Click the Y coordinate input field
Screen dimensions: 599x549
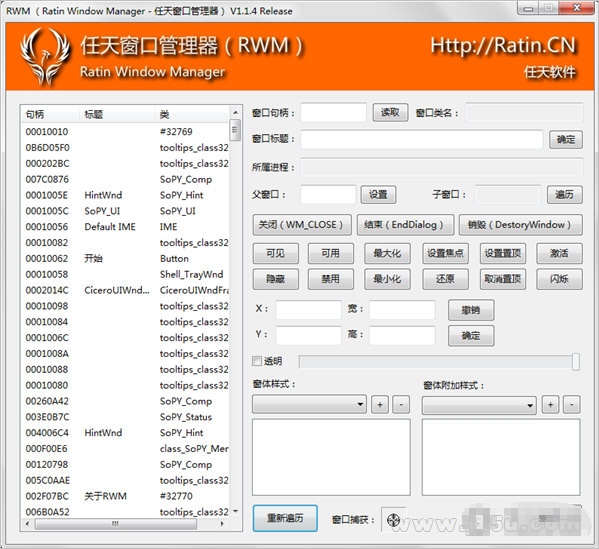(x=308, y=335)
